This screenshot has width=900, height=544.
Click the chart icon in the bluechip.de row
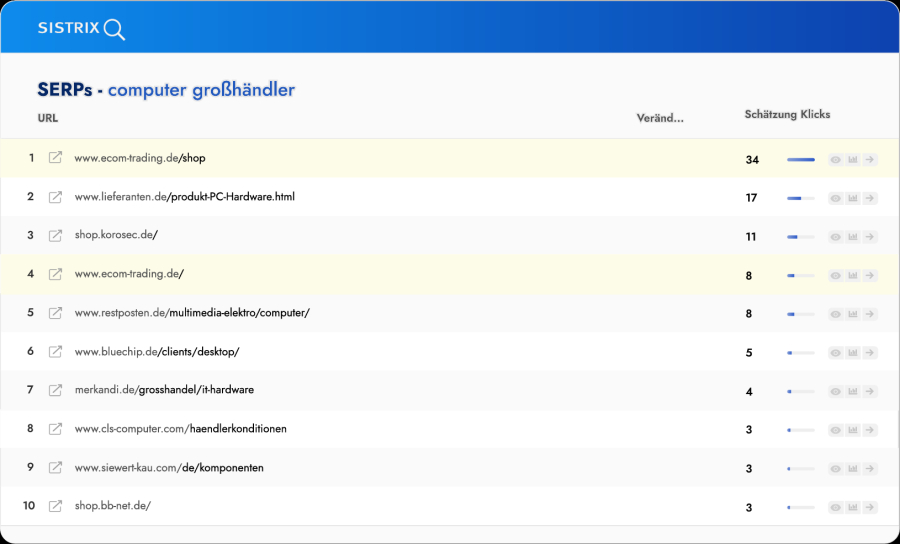pos(853,352)
